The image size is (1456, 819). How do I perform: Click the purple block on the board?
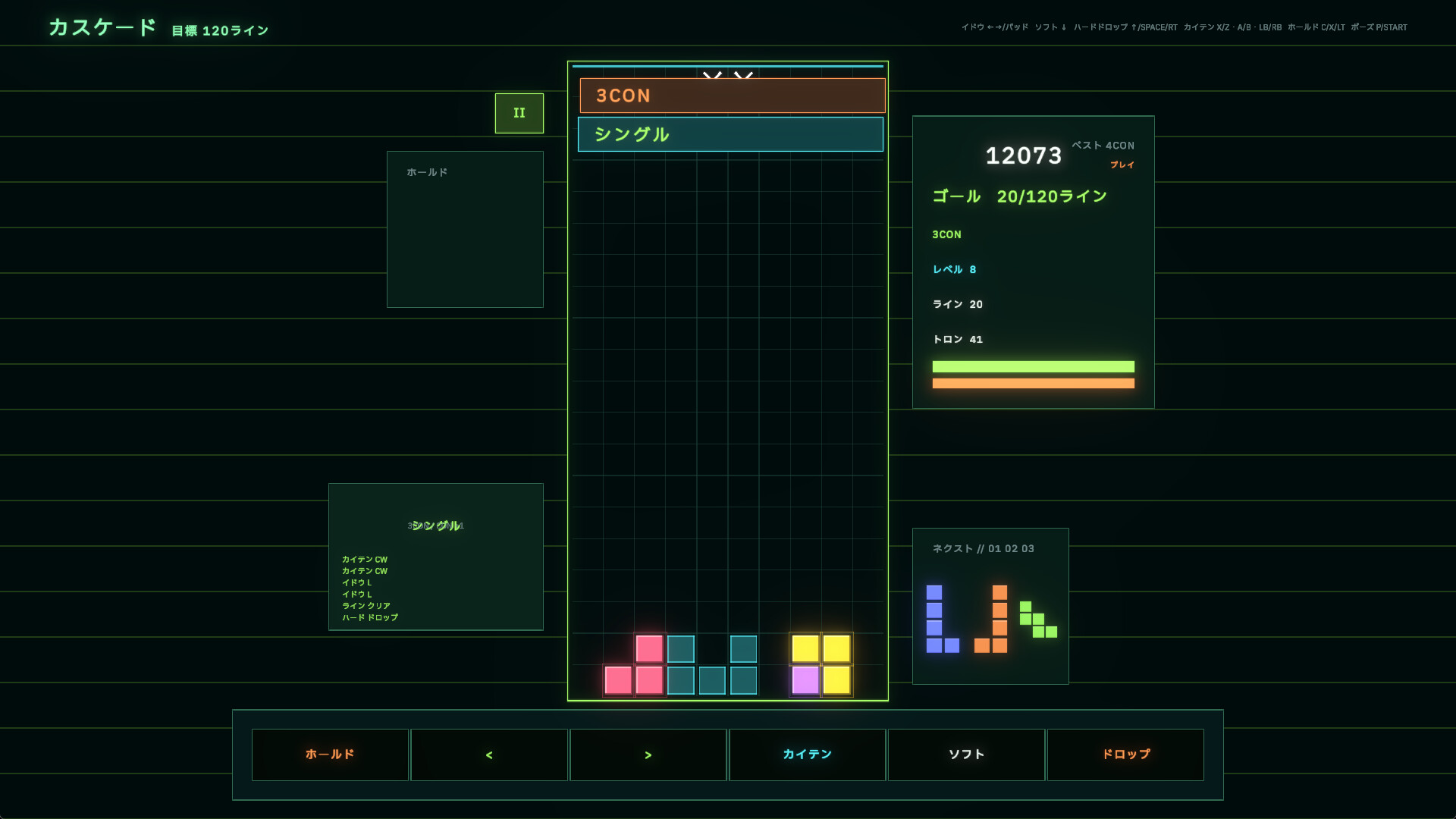(805, 680)
